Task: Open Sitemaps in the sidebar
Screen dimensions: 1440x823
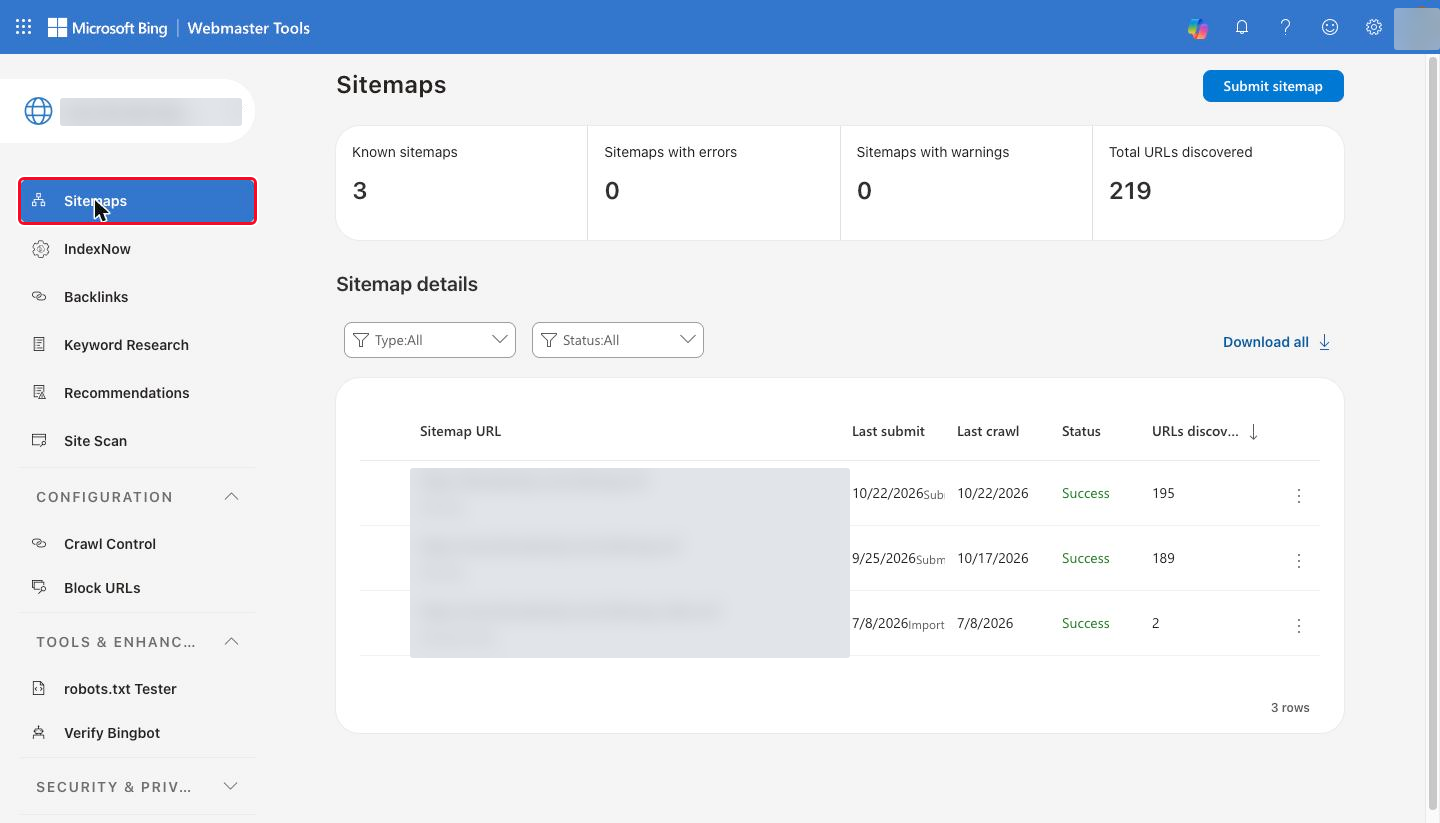Action: pyautogui.click(x=137, y=201)
